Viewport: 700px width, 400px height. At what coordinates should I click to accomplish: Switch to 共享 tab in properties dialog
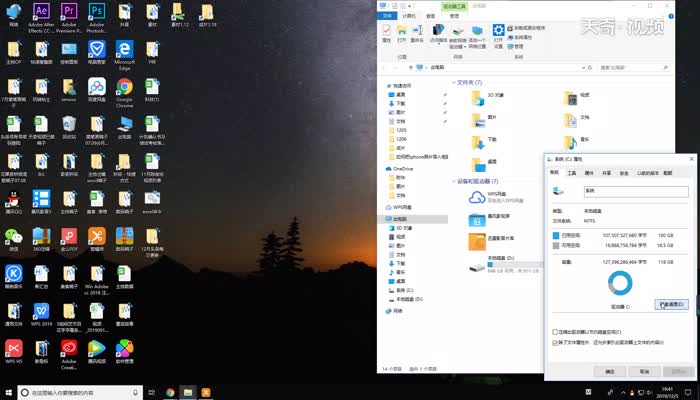point(606,173)
